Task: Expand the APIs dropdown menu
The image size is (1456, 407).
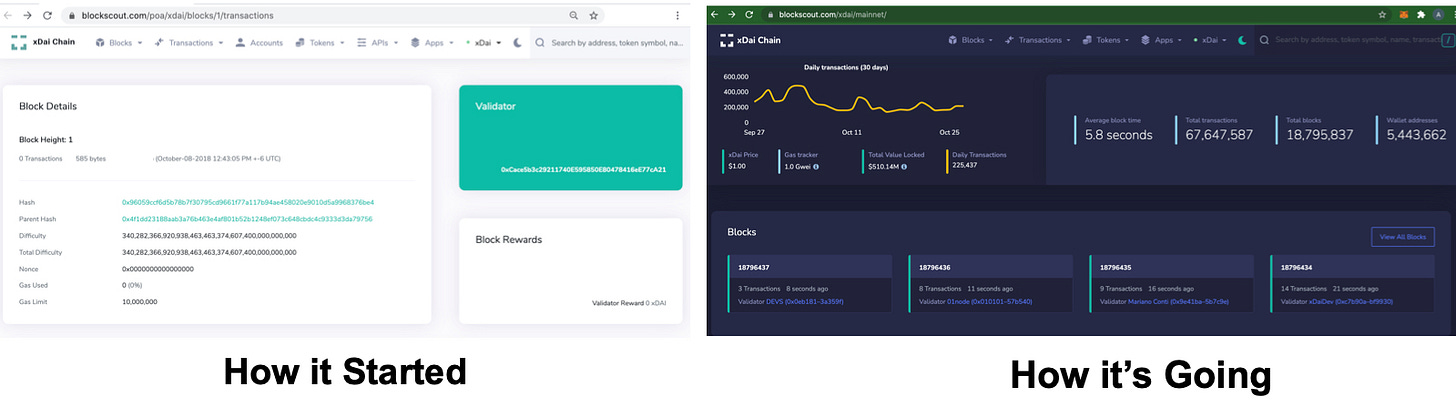Action: 377,43
